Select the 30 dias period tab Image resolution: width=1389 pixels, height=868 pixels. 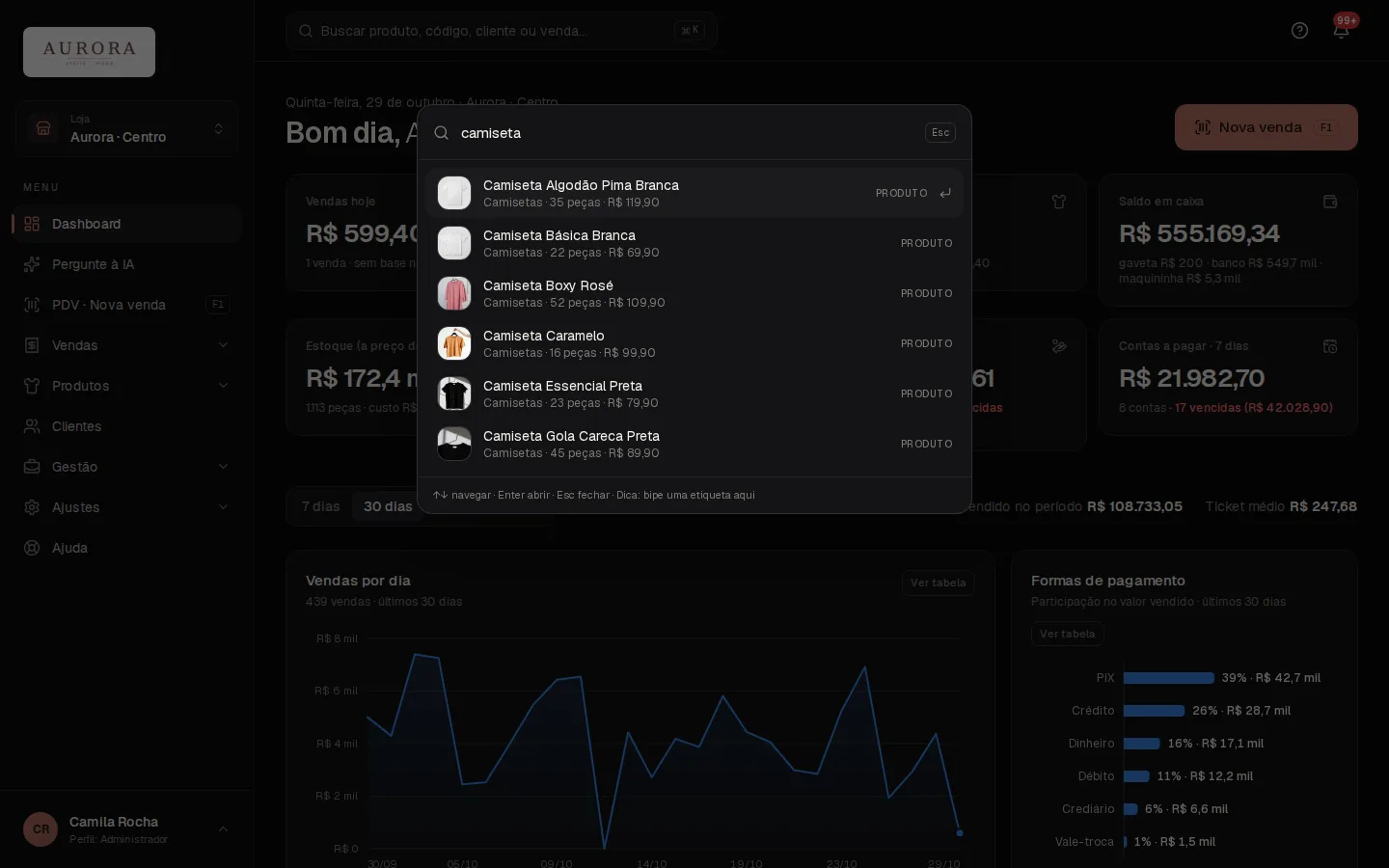pyautogui.click(x=388, y=506)
